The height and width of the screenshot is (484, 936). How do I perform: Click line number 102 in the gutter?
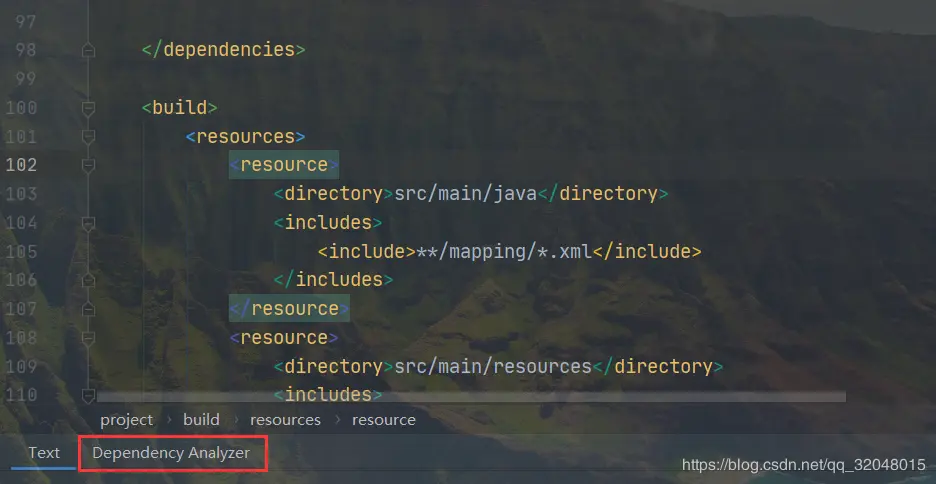(x=21, y=165)
